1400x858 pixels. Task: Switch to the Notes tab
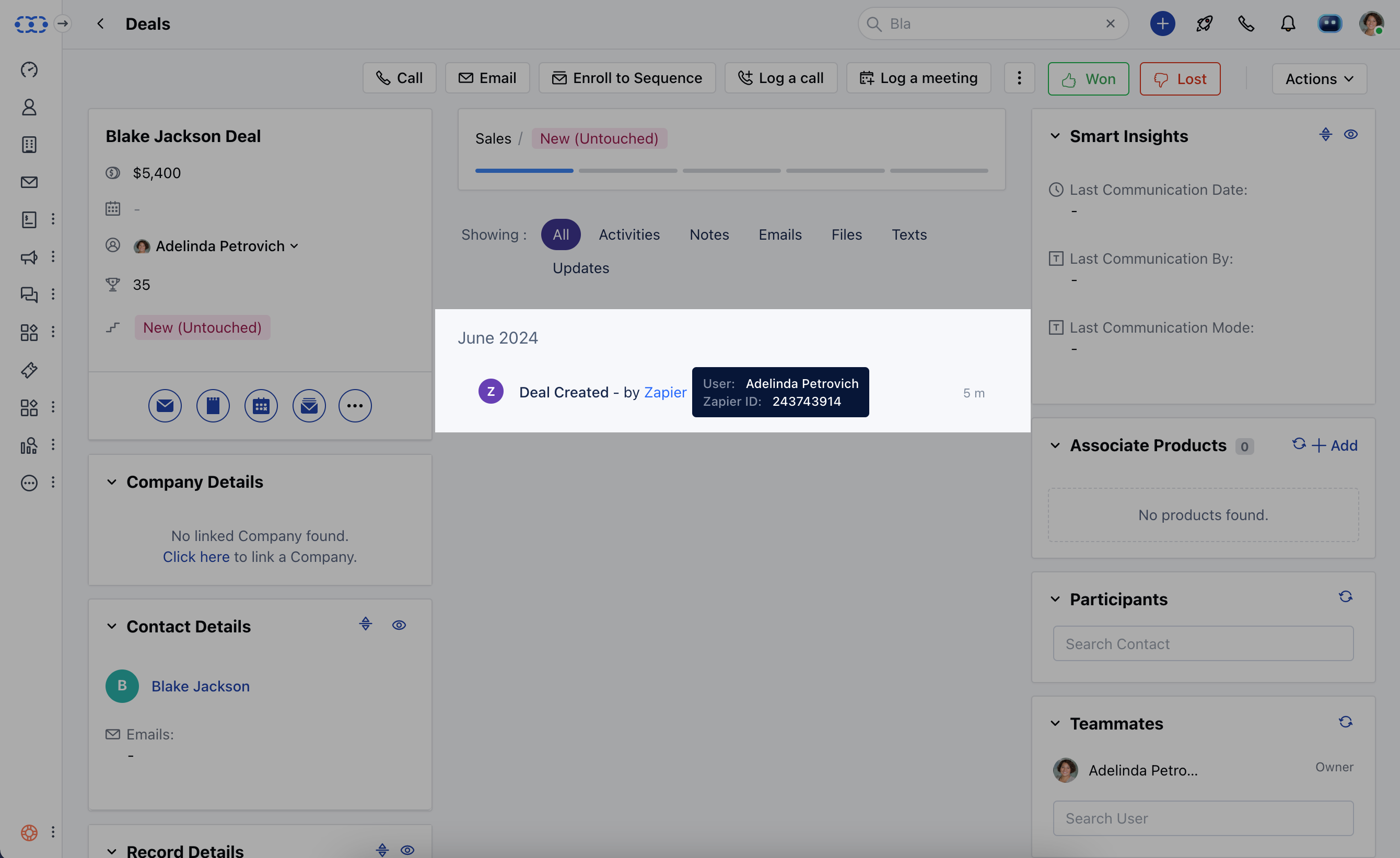(x=709, y=234)
